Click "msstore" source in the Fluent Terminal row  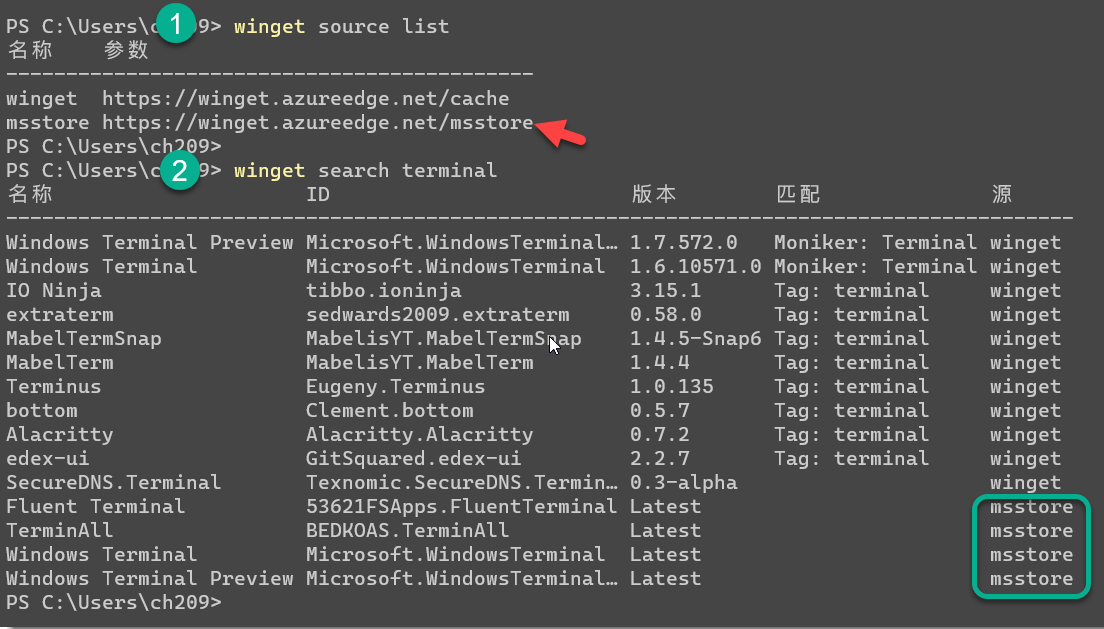pos(1031,506)
